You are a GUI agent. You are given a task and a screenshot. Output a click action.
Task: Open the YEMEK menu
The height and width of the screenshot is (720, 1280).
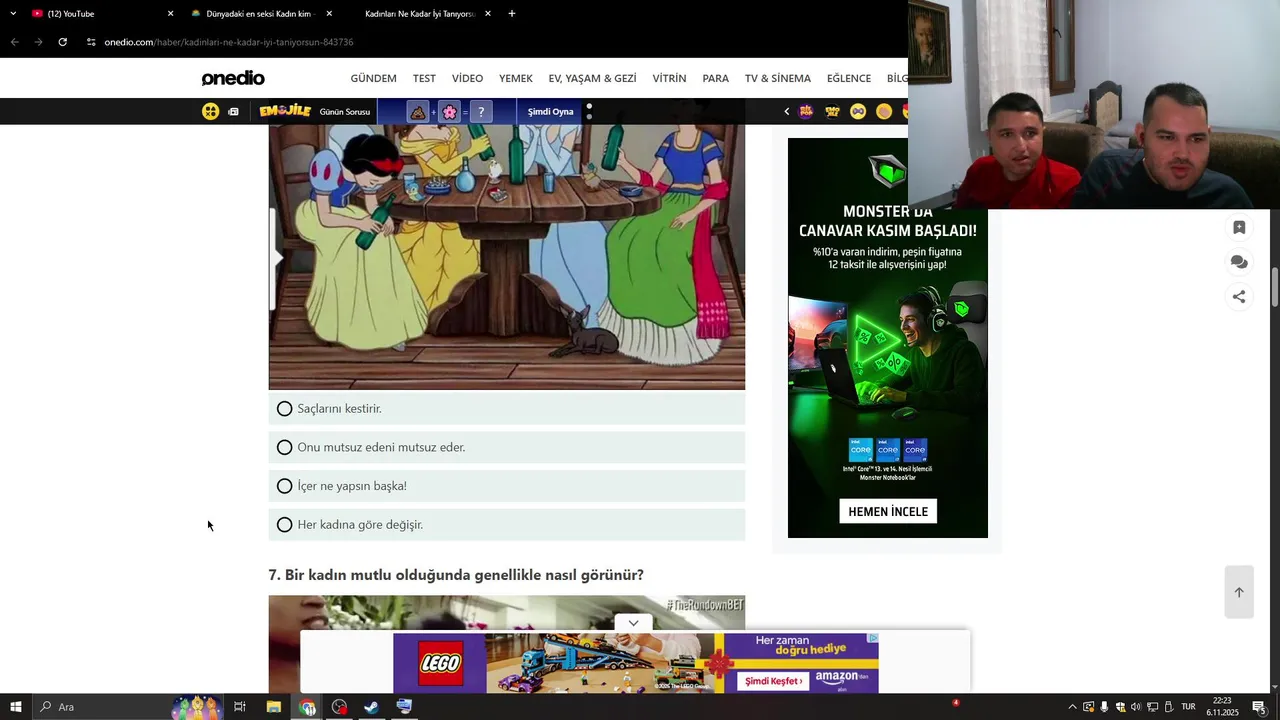[516, 78]
